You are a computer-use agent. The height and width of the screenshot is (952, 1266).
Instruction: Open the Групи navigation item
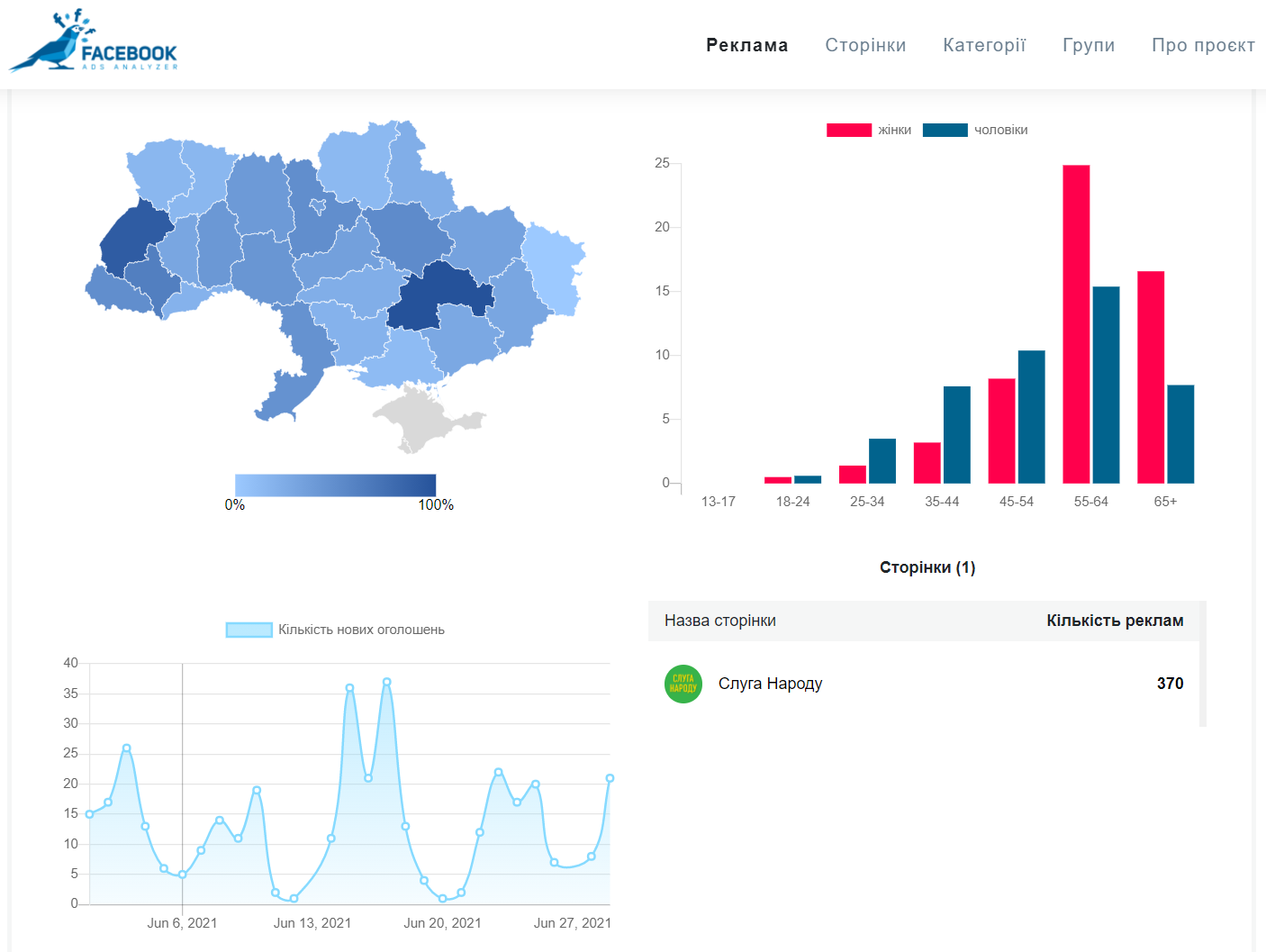pyautogui.click(x=1088, y=45)
